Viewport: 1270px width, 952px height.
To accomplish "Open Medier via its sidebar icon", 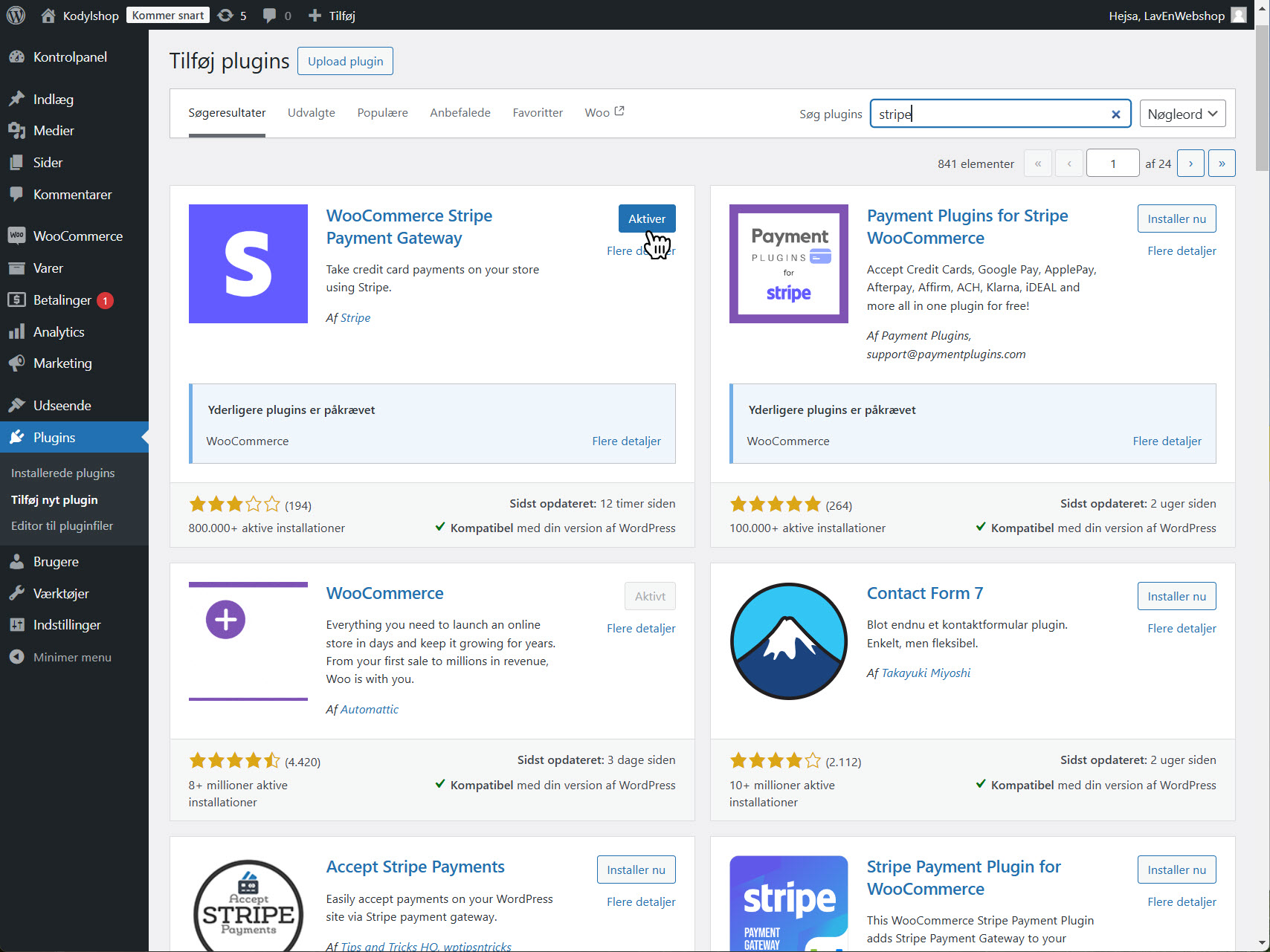I will [x=16, y=130].
